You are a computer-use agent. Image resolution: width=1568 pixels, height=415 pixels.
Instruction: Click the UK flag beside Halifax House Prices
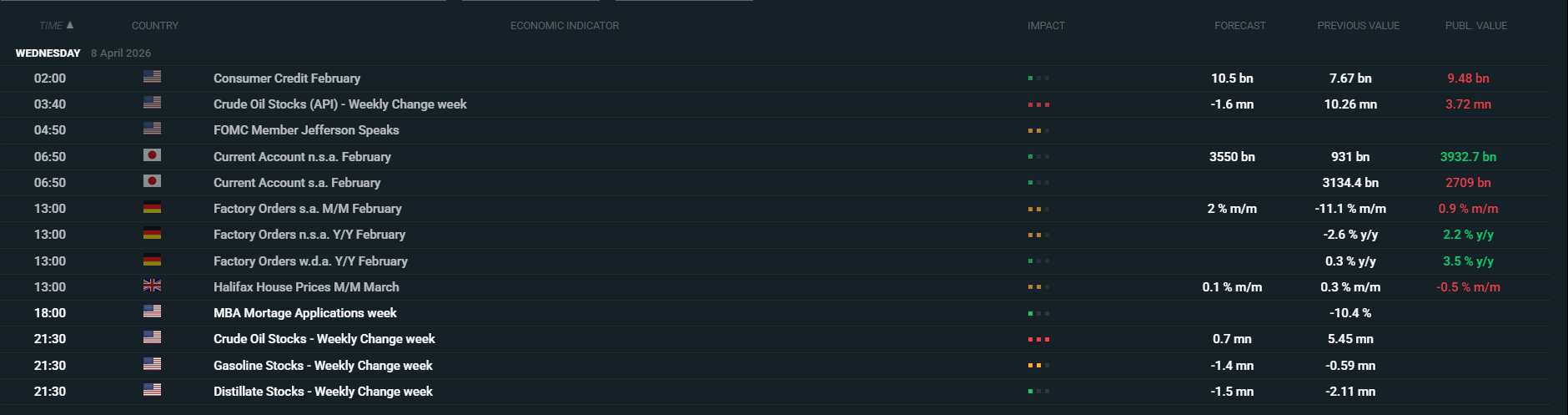tap(152, 286)
